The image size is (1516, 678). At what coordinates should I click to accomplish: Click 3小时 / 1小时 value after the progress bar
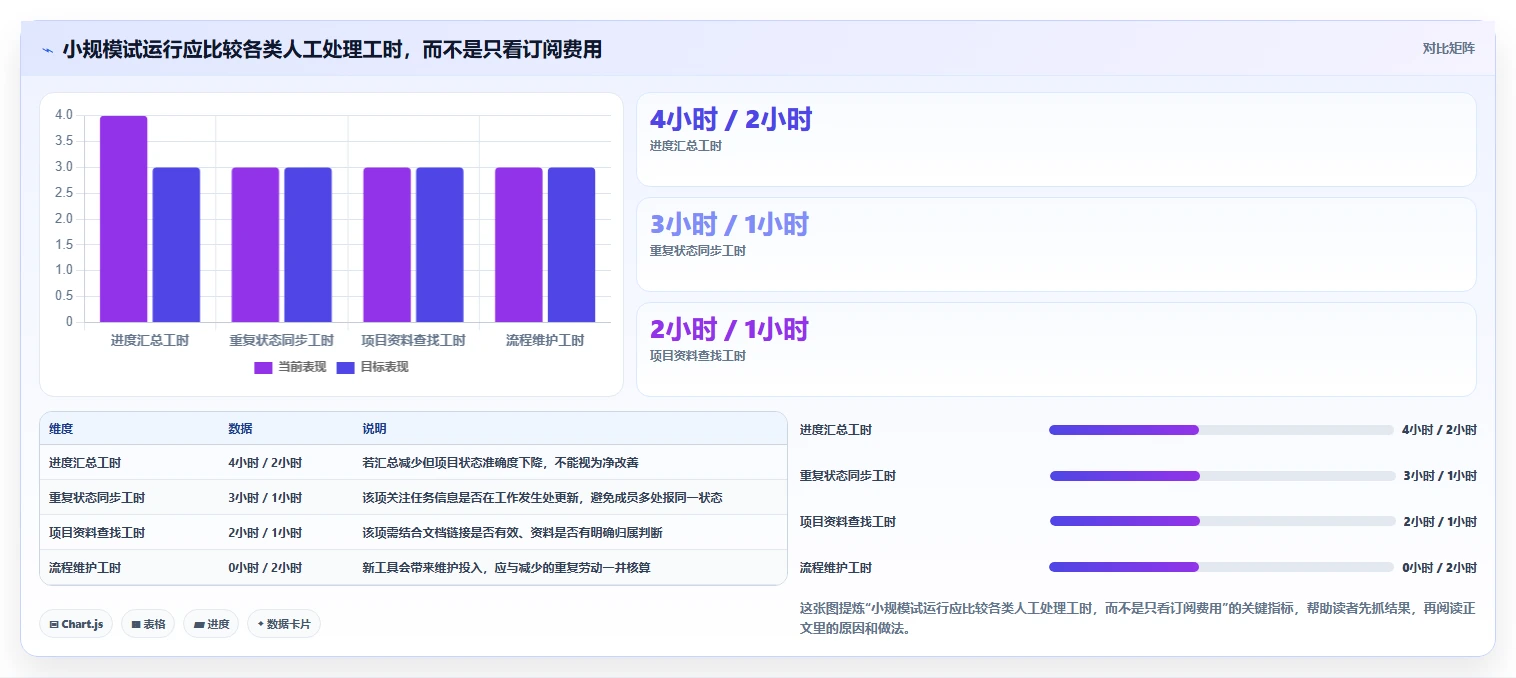pyautogui.click(x=1439, y=476)
